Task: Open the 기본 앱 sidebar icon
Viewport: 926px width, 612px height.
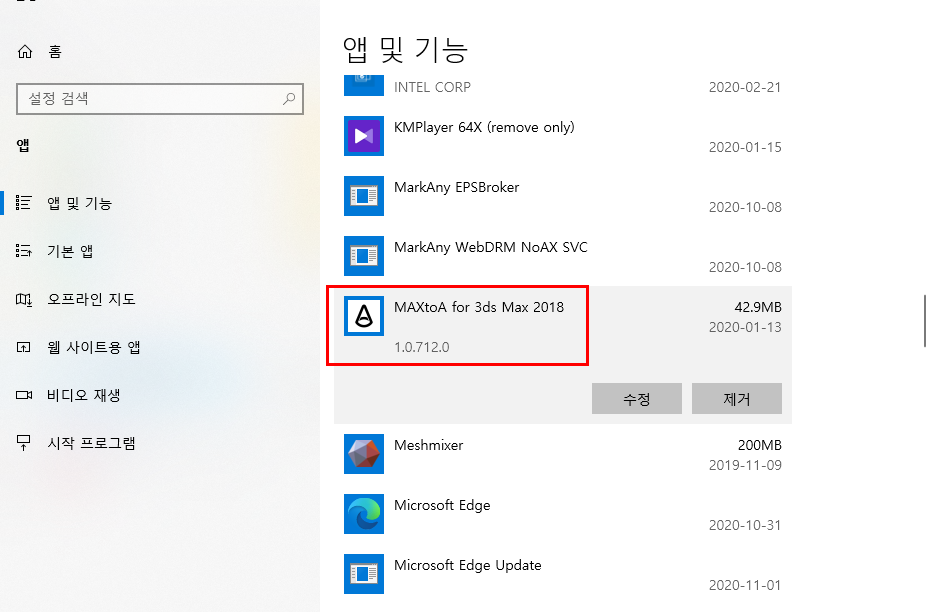Action: (x=24, y=250)
